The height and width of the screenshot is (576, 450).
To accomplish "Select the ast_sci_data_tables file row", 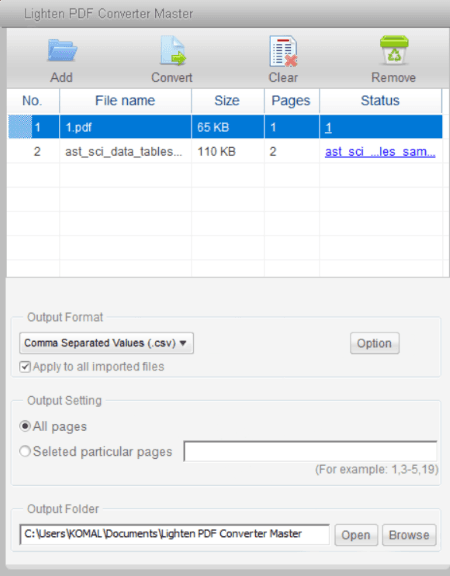I will (225, 151).
